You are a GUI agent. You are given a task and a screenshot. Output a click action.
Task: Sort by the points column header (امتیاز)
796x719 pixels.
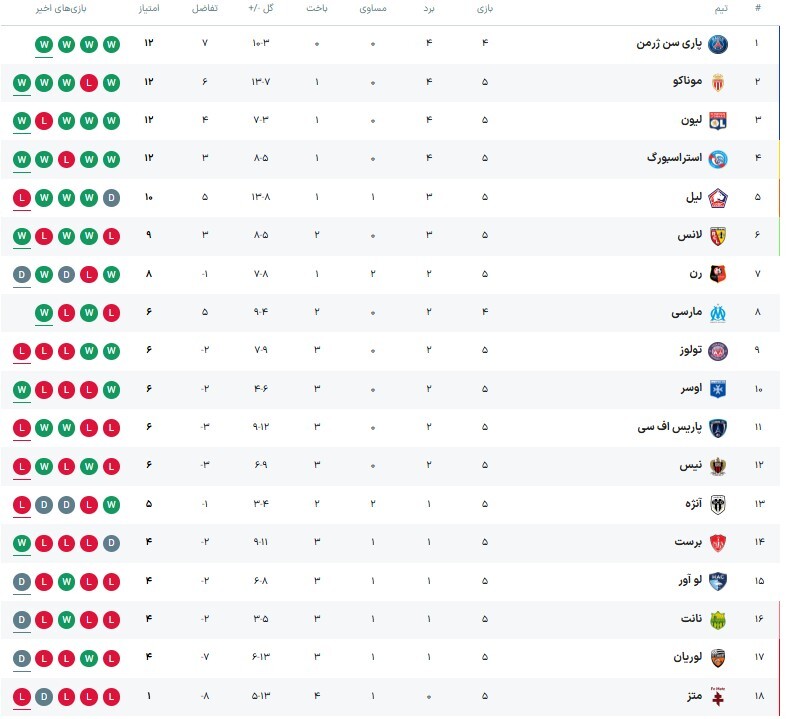pyautogui.click(x=149, y=9)
